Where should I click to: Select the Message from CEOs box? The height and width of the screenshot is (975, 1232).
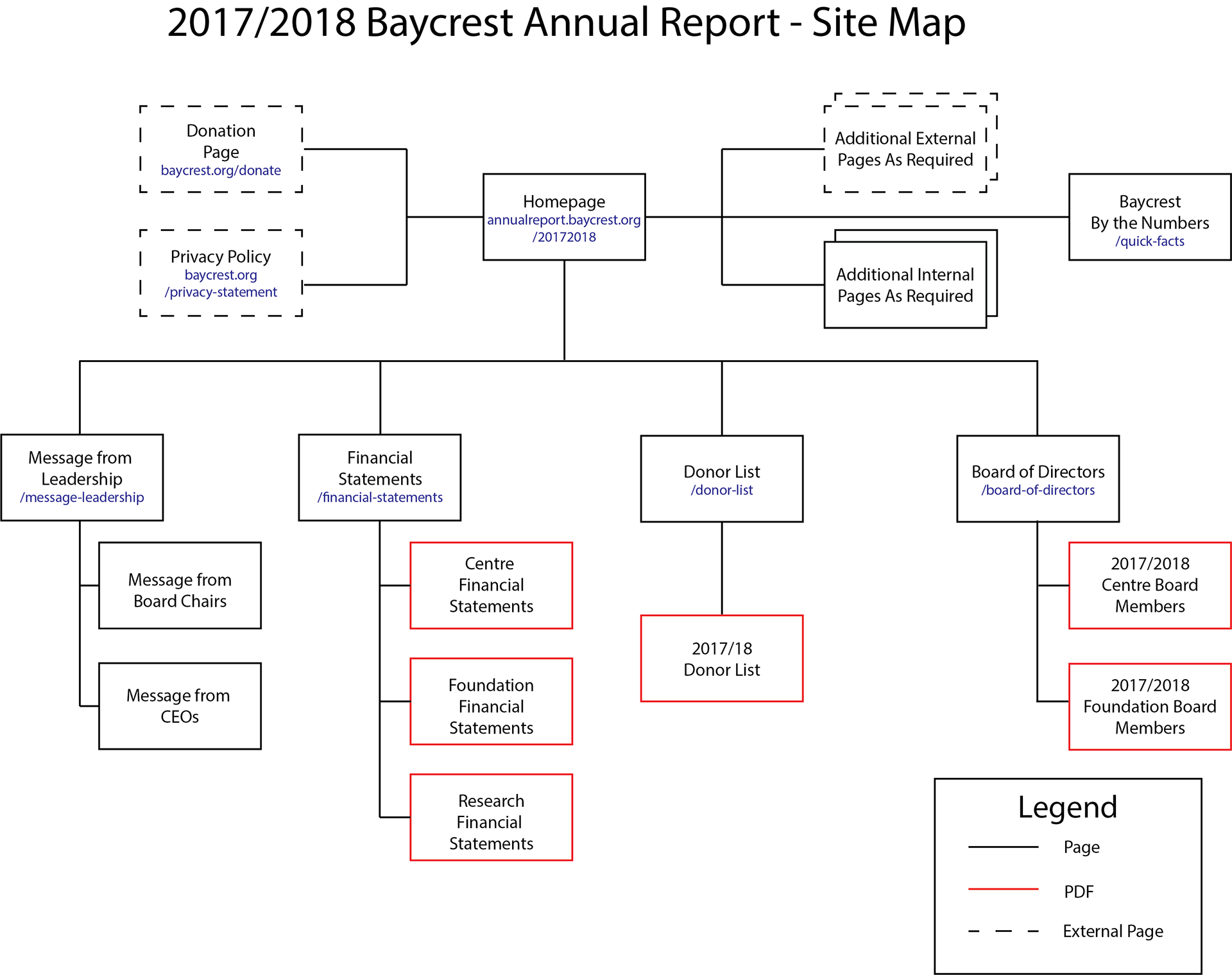coord(180,706)
